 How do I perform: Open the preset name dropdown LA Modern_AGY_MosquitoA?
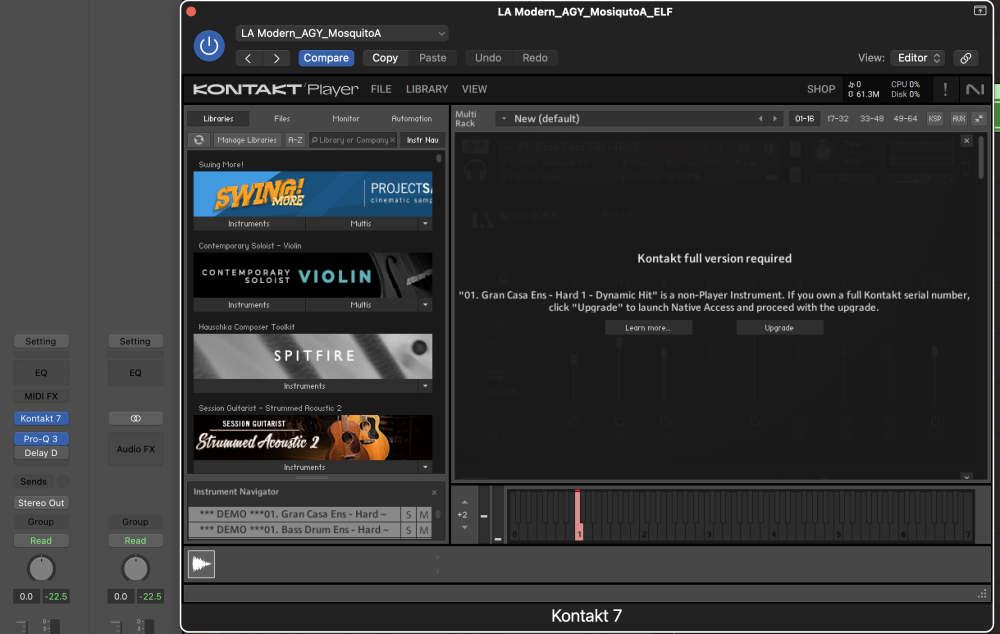point(342,33)
